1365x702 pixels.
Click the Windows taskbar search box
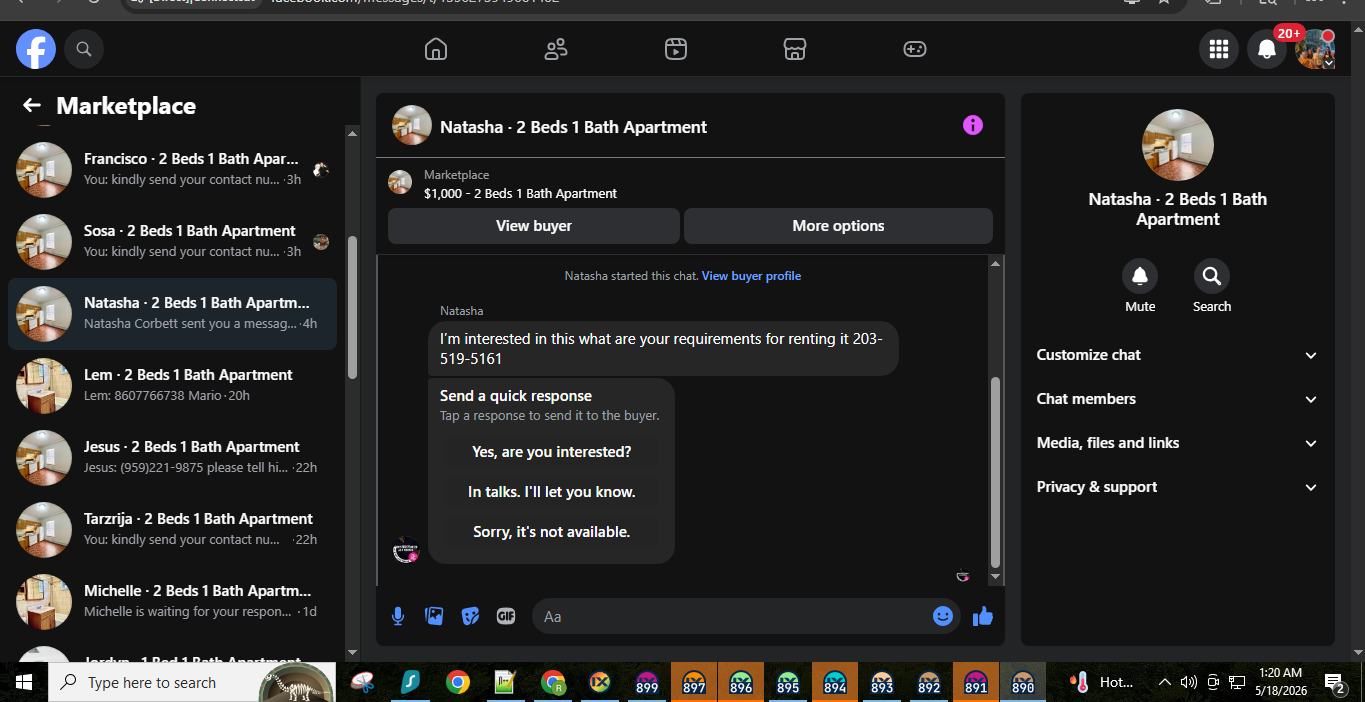point(190,682)
